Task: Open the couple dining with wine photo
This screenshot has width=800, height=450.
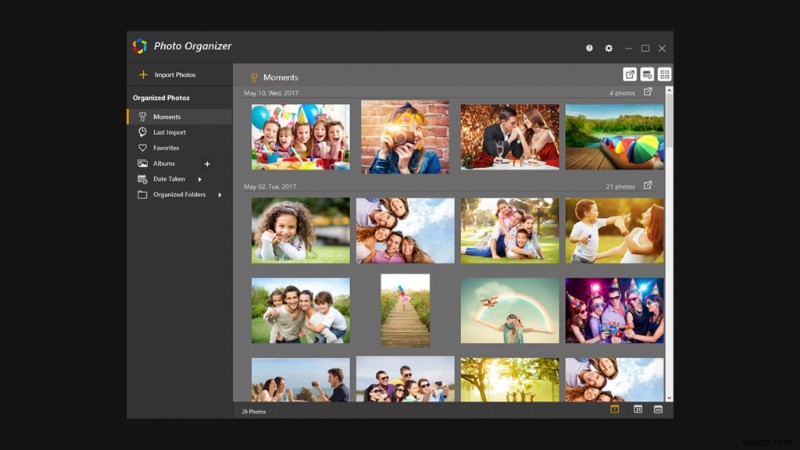Action: 510,137
